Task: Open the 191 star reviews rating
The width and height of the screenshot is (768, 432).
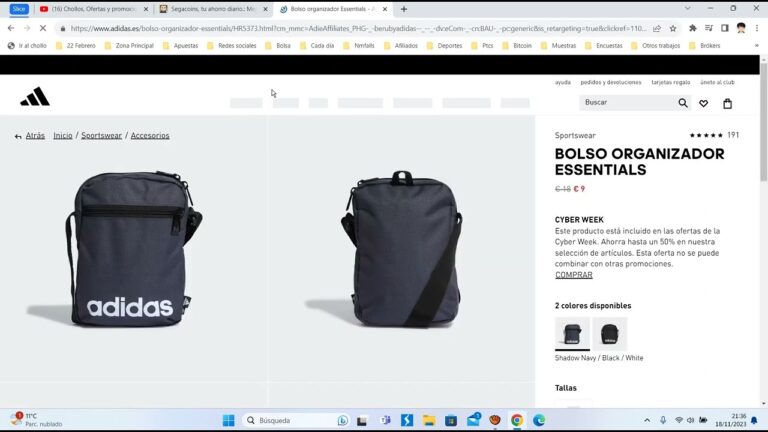Action: [714, 135]
